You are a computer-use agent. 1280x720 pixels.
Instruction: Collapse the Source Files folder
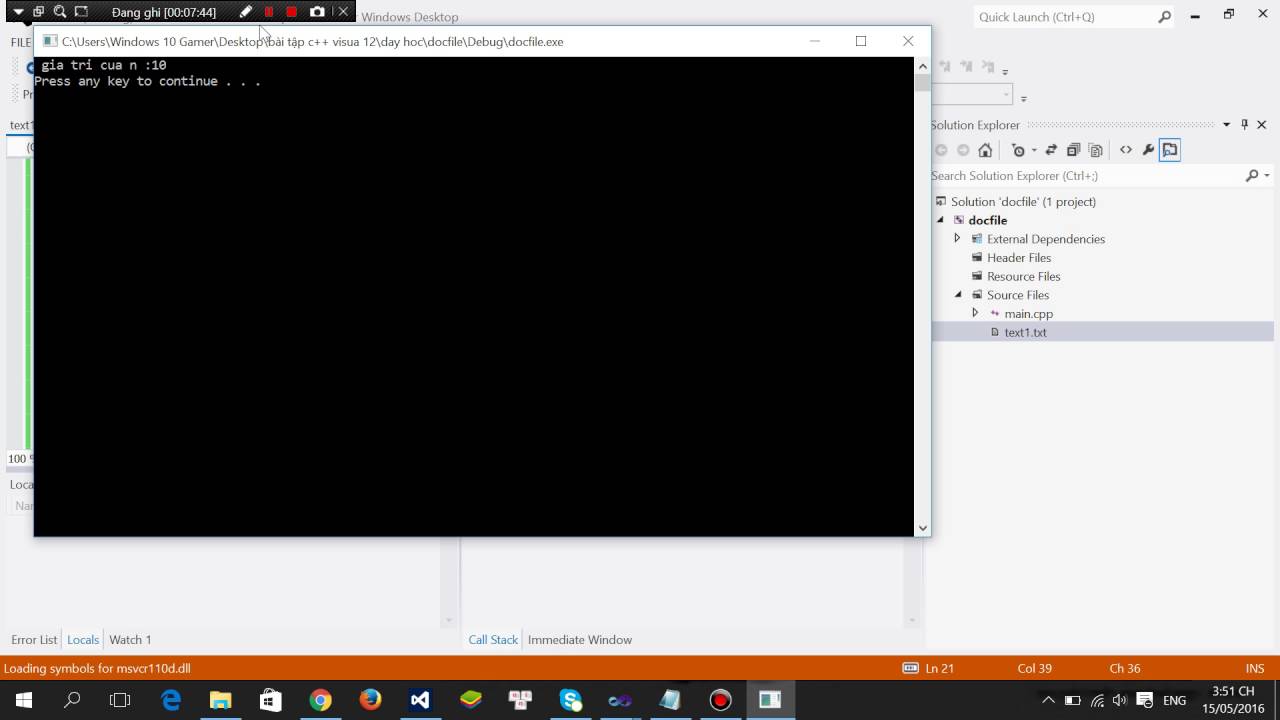click(958, 294)
